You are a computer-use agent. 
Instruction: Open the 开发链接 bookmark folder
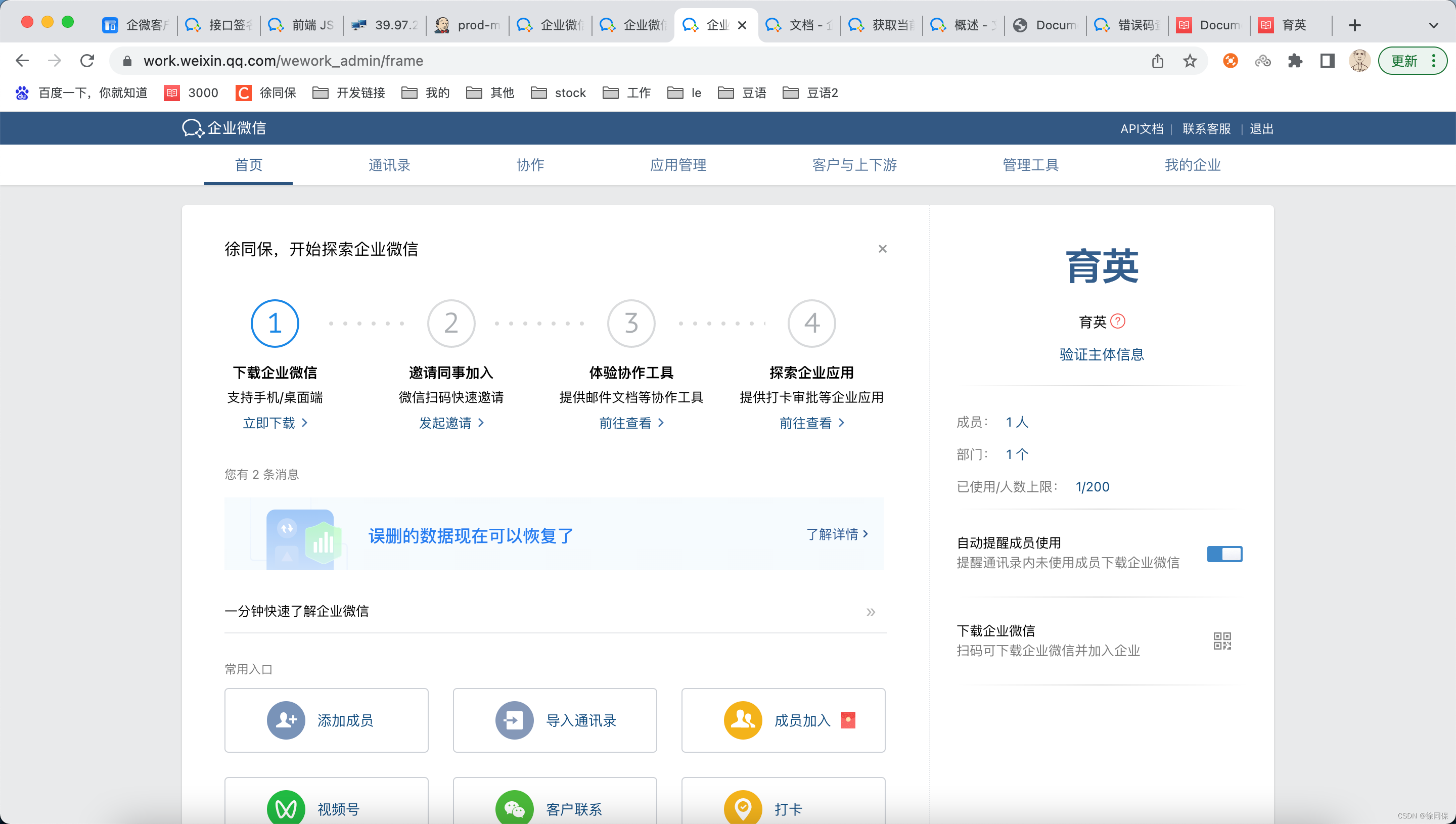348,93
